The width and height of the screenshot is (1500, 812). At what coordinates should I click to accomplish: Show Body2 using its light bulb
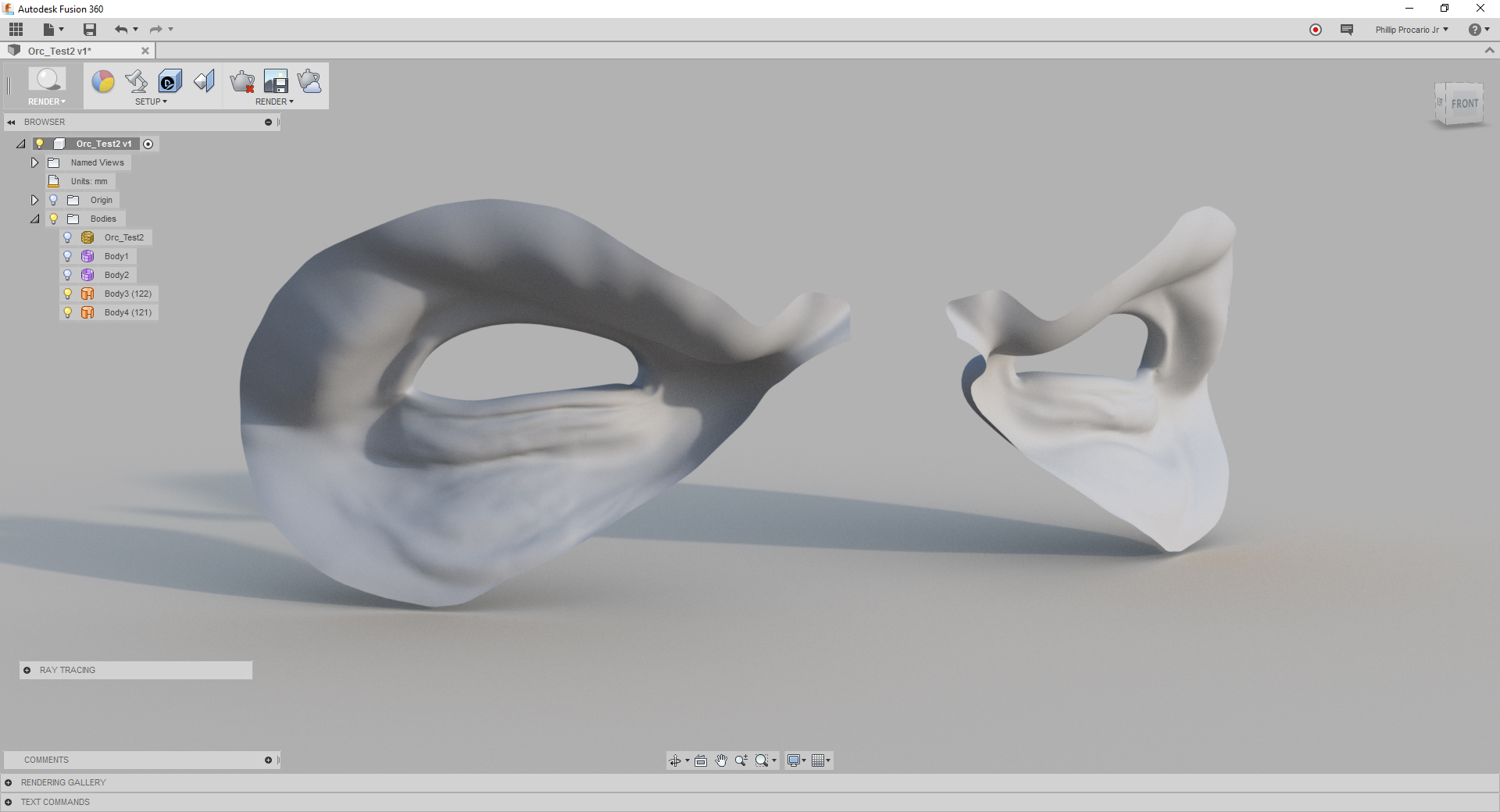68,275
